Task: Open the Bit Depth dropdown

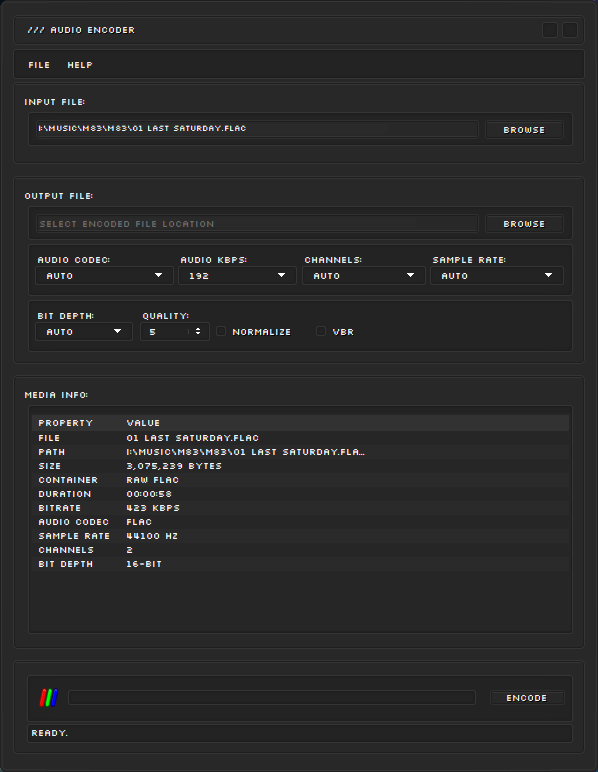Action: coord(84,332)
